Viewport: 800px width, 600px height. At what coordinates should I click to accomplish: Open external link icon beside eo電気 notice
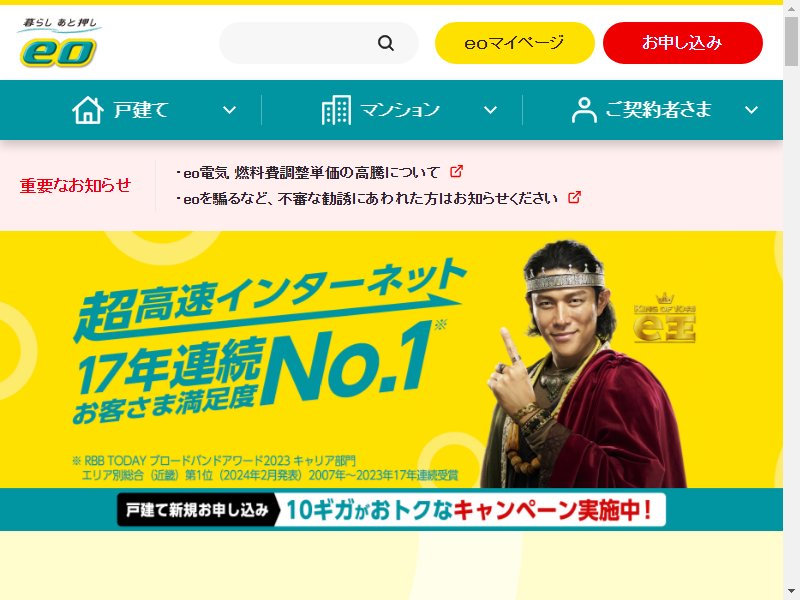click(456, 171)
